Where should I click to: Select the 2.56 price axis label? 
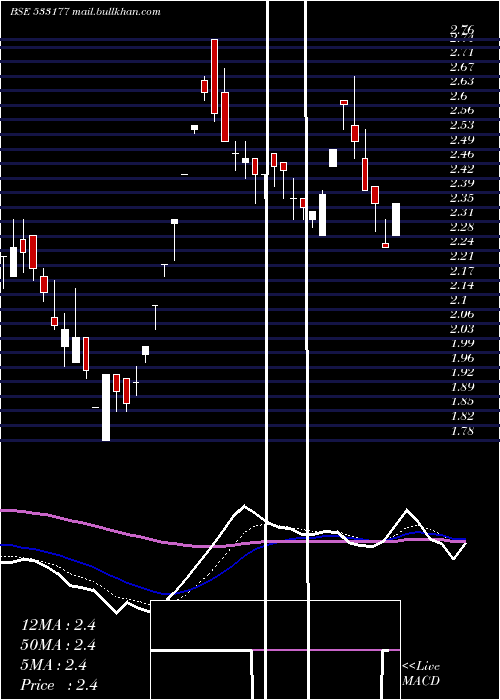coord(462,111)
